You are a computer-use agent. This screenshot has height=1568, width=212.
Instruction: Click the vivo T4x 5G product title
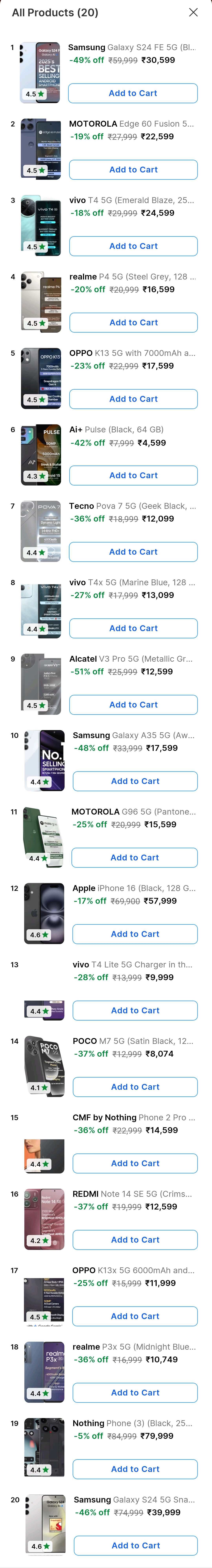point(132,582)
